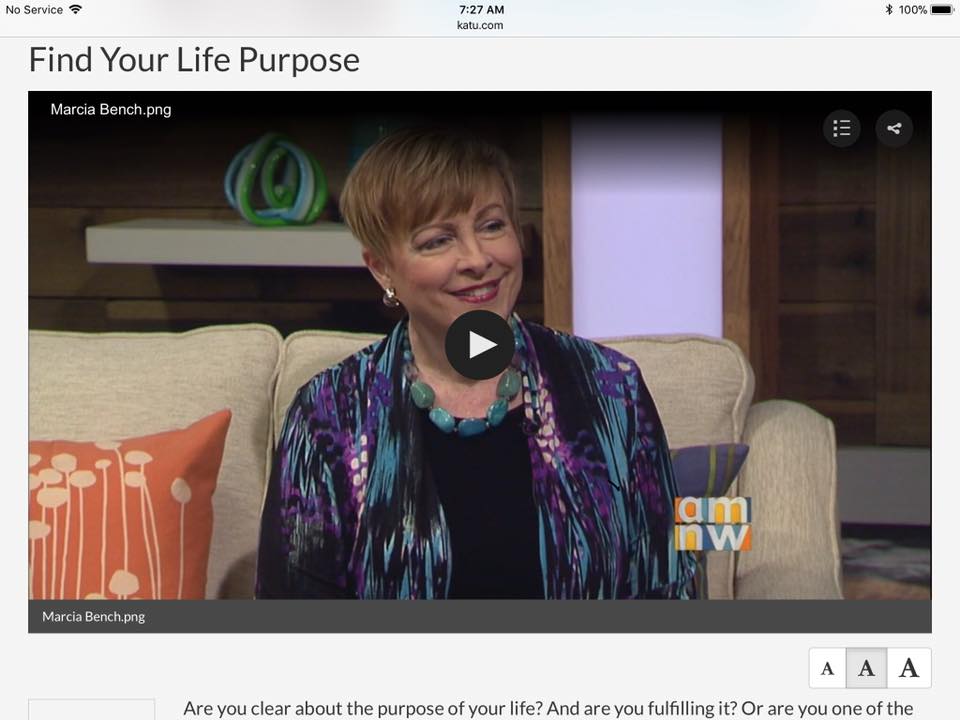Tap the katu.com address bar
Screen dimensions: 960x720
point(480,25)
